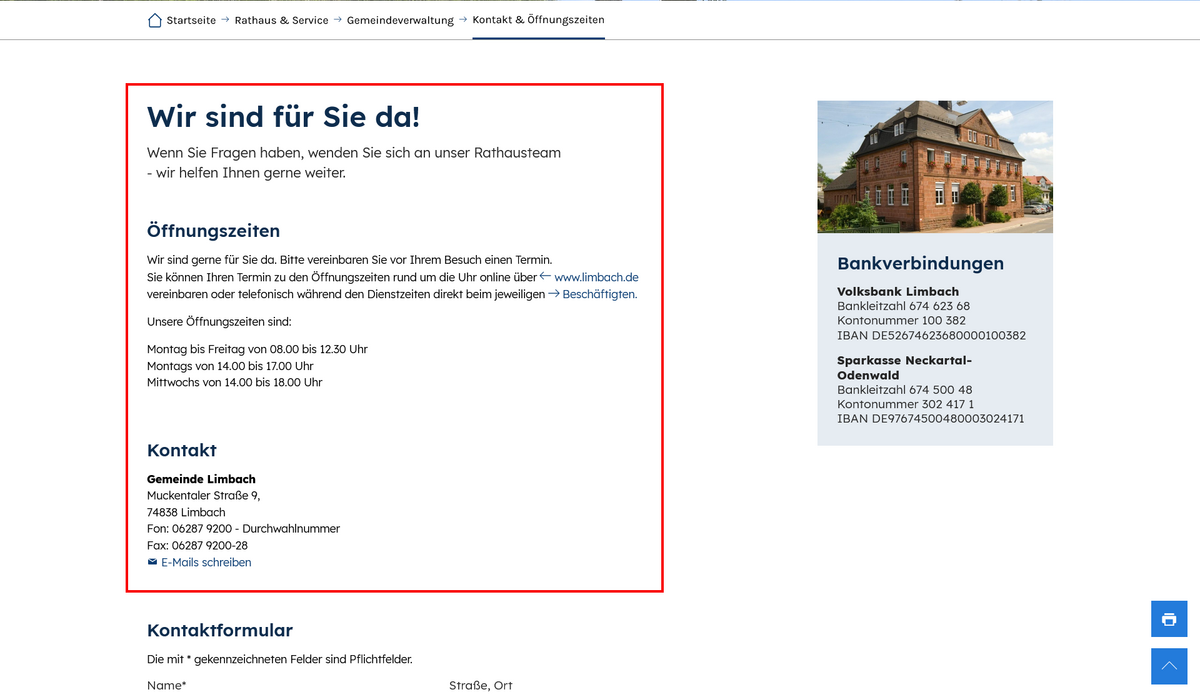
Task: Click the Kontakt heading
Action: [182, 450]
